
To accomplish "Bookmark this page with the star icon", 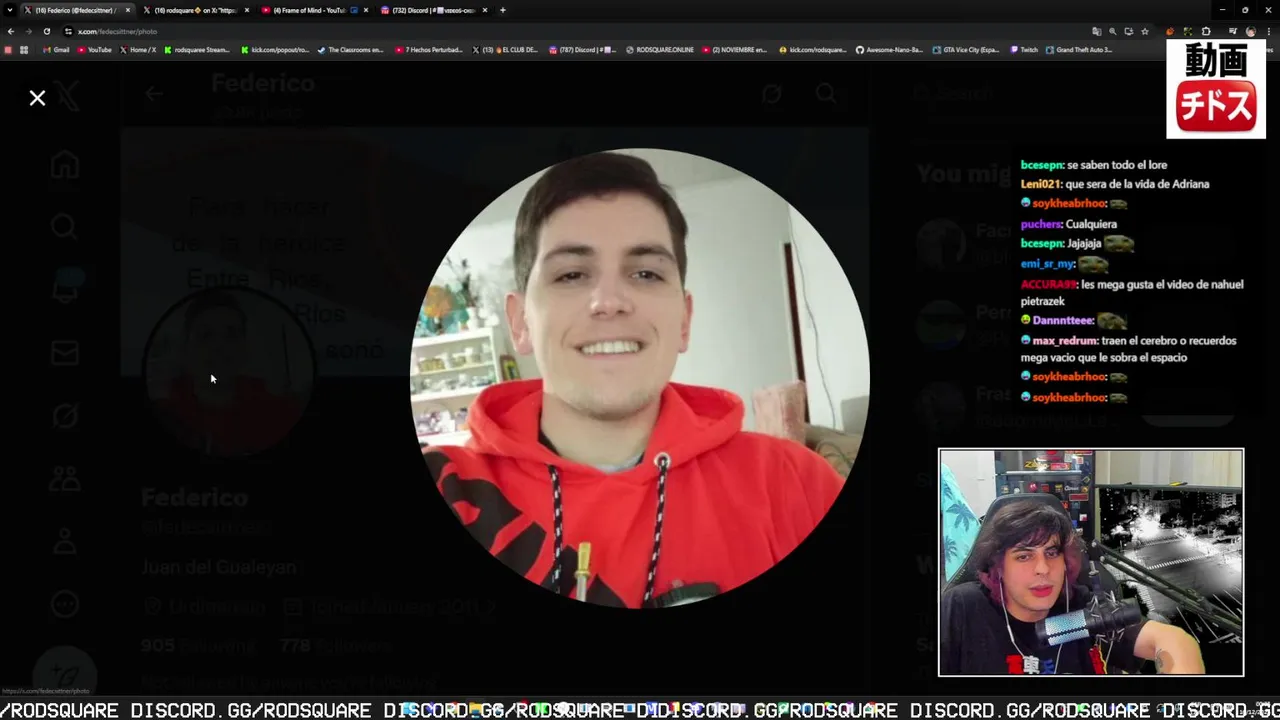I will pos(1145,31).
